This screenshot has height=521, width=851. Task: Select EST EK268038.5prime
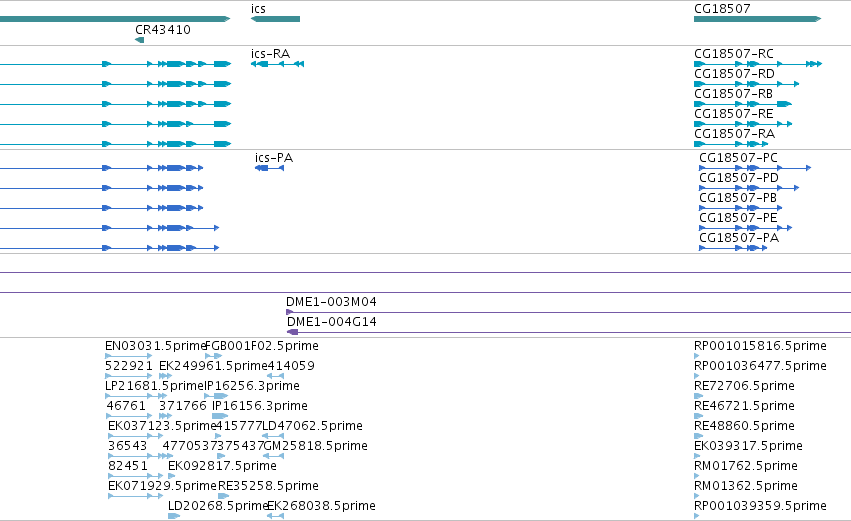coord(276,516)
